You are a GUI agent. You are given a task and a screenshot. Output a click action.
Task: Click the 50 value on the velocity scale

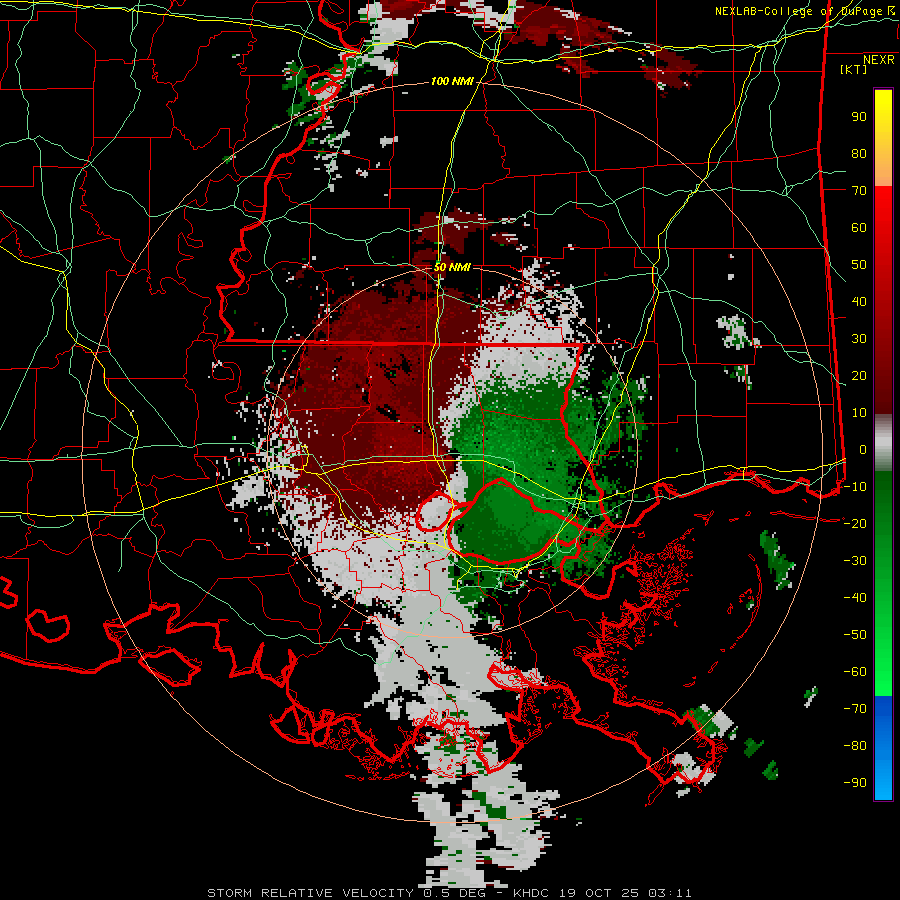point(859,265)
